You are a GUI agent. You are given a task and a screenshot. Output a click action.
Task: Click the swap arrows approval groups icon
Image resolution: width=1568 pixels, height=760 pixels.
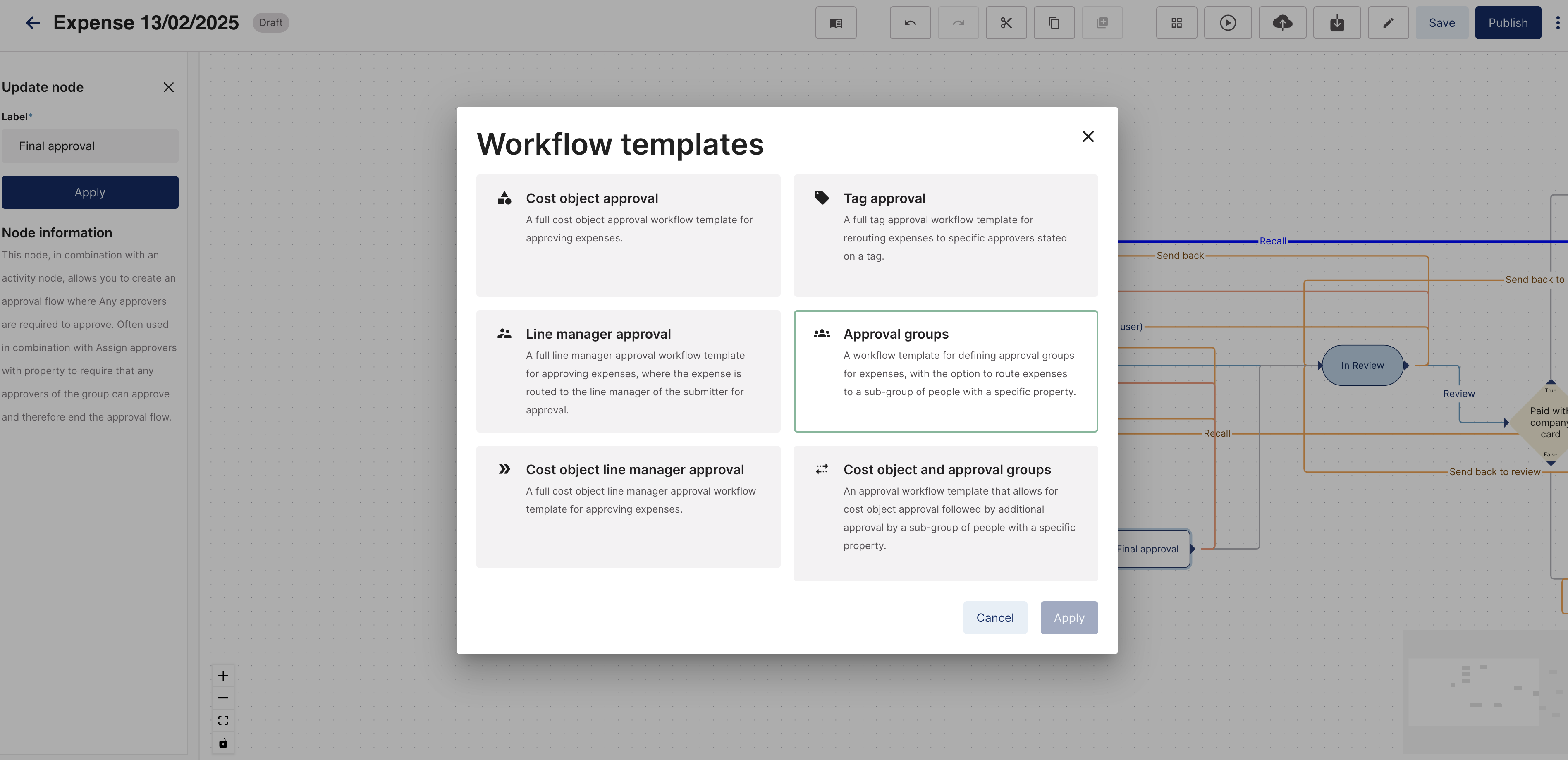pyautogui.click(x=822, y=469)
